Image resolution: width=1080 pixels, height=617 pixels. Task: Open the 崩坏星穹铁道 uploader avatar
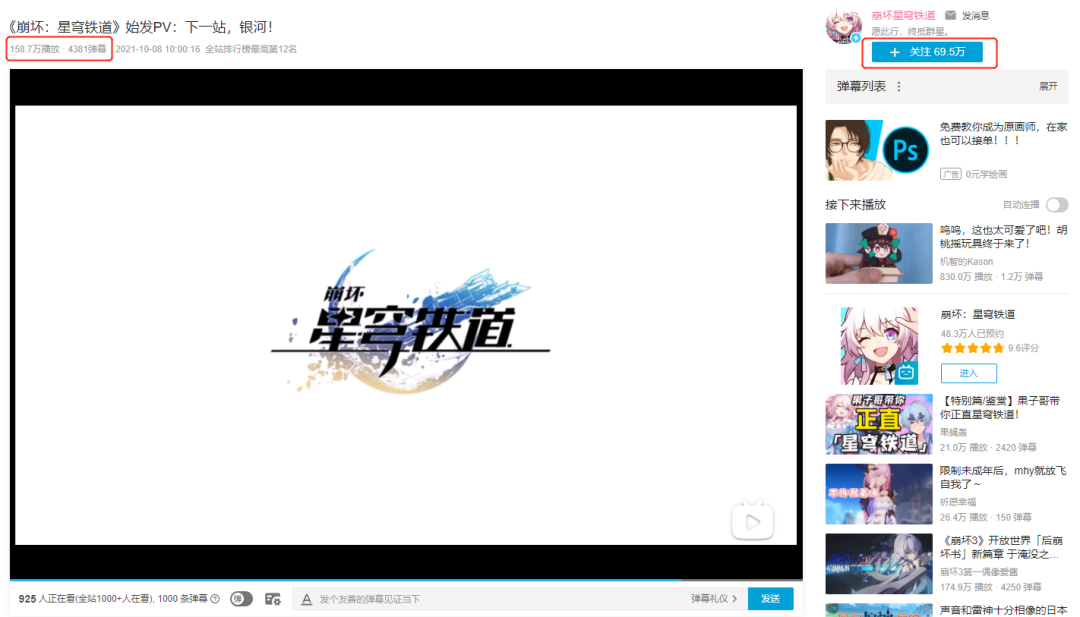coord(843,26)
